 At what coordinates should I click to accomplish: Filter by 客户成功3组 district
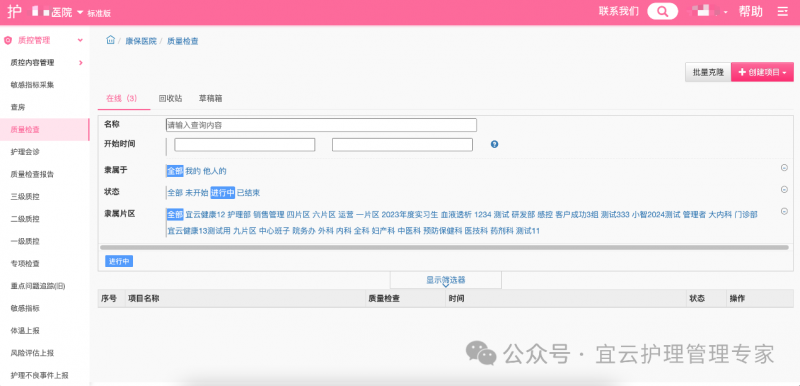tap(577, 215)
